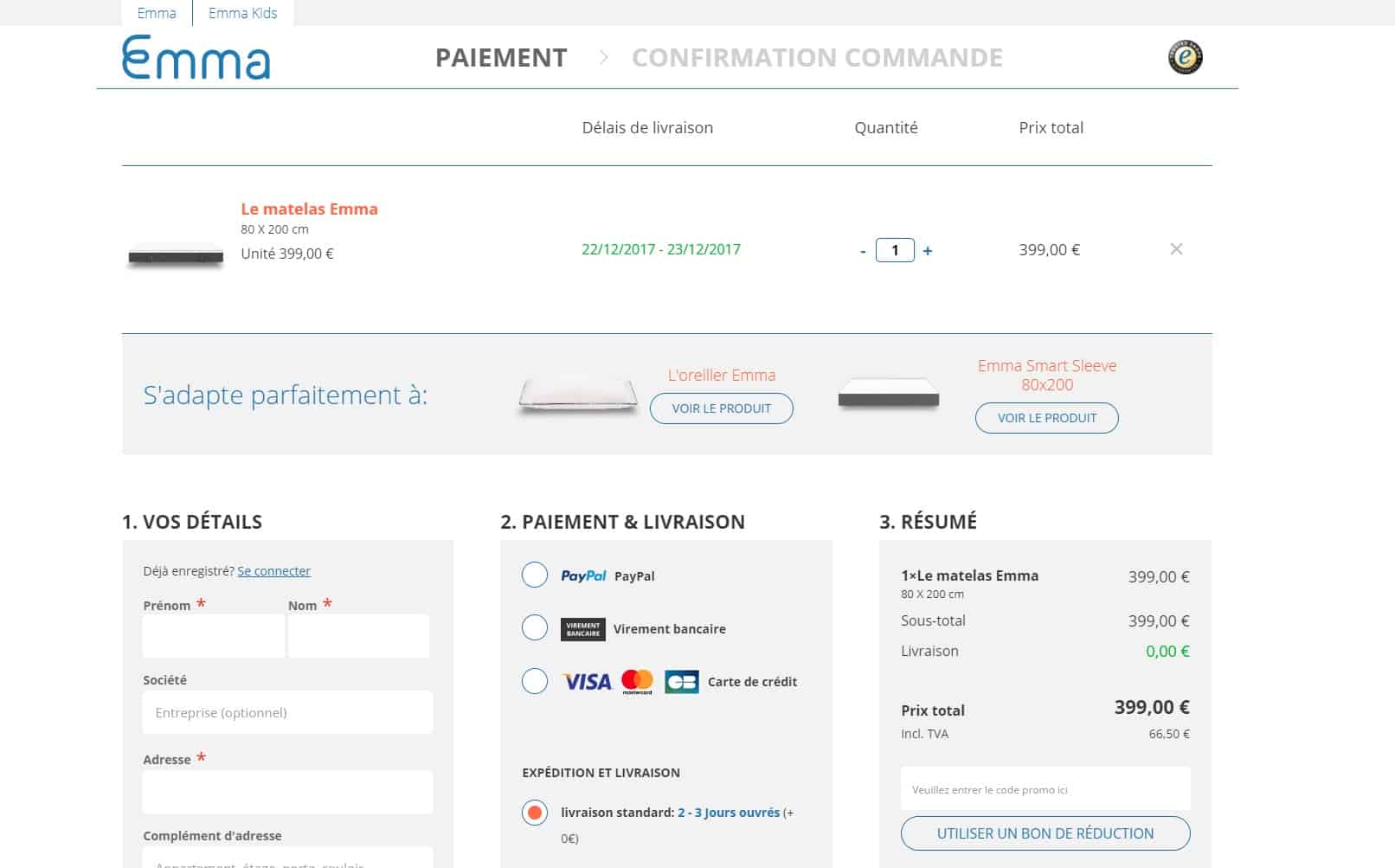
Task: Open the Emma logo homepage link
Action: [196, 58]
